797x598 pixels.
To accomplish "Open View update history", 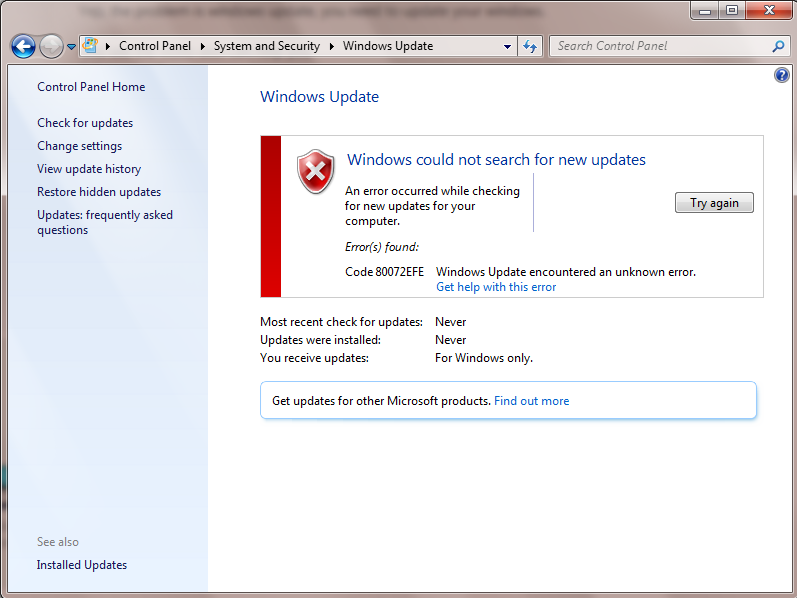I will [89, 169].
